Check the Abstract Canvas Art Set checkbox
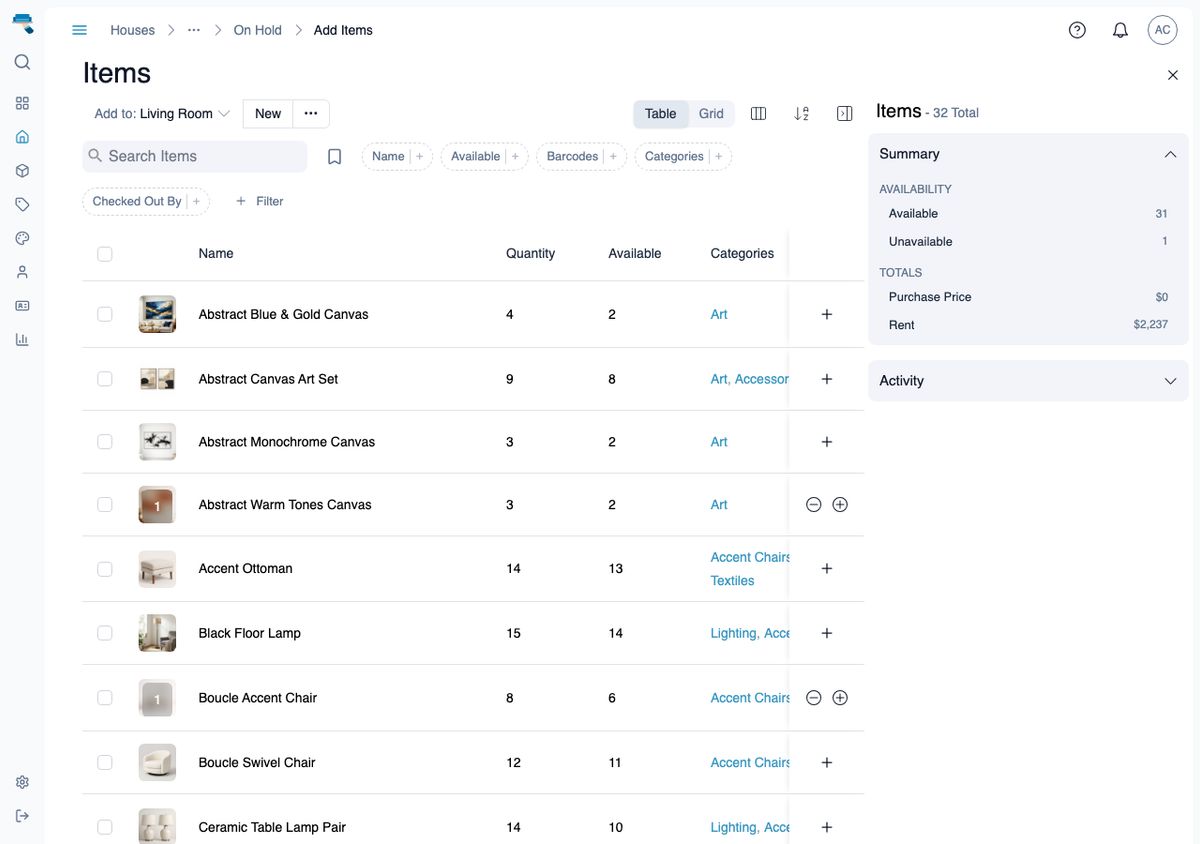Screen dimensions: 1200x844 point(105,379)
